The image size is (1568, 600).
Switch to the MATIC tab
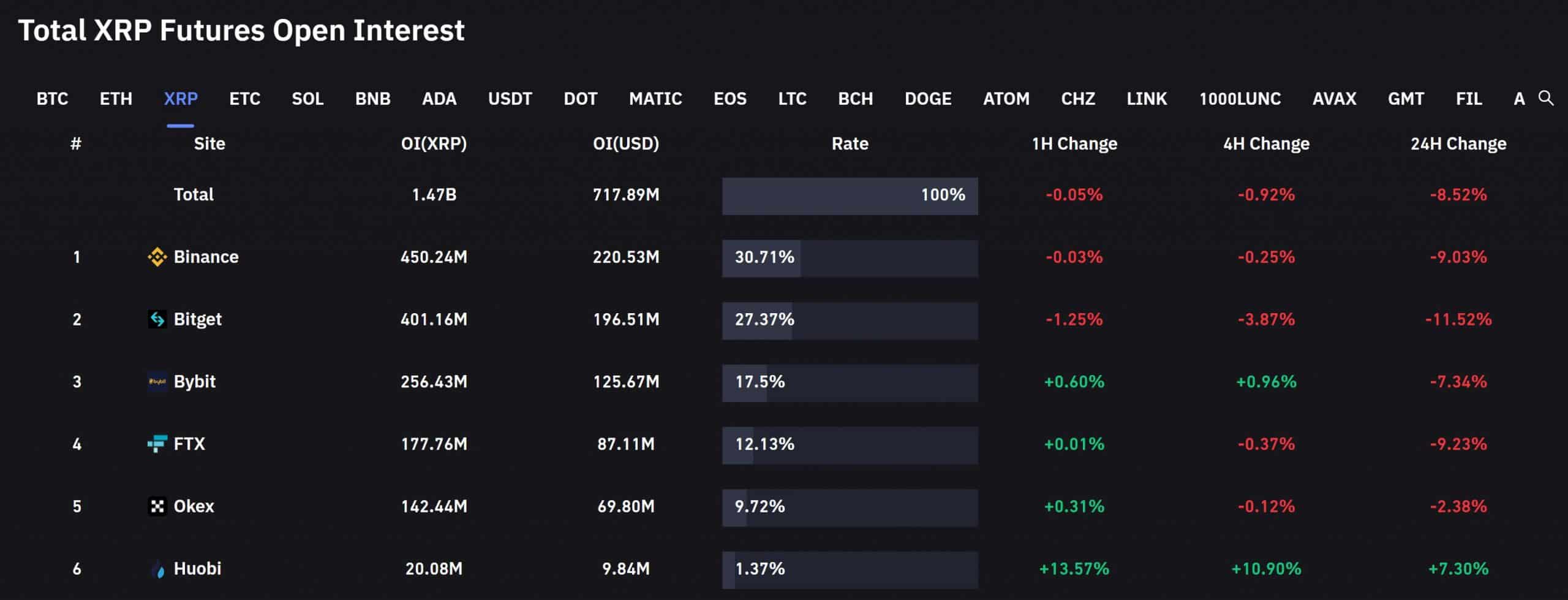[x=655, y=99]
